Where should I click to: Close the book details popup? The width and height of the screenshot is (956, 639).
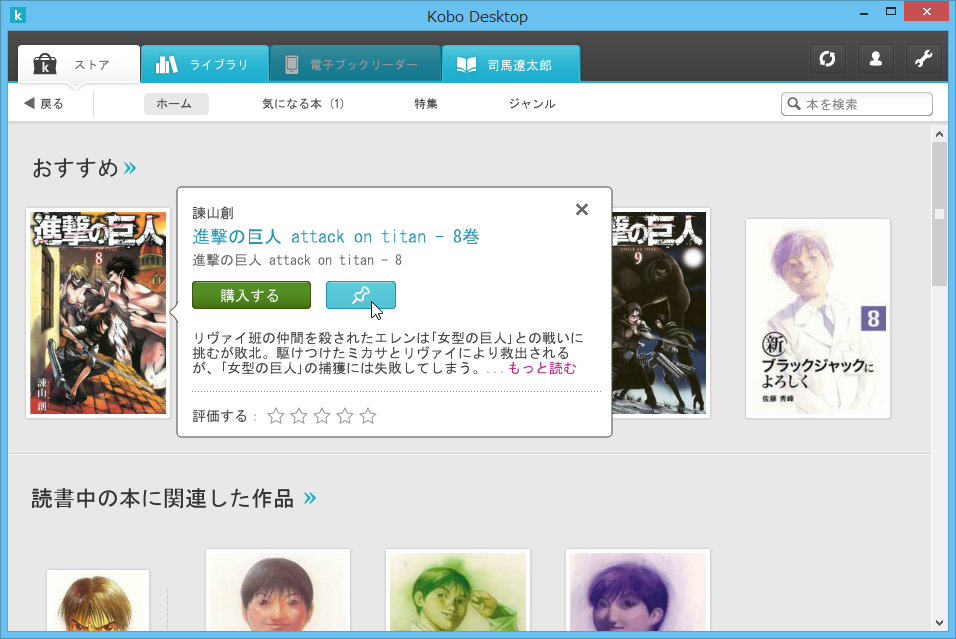(582, 210)
